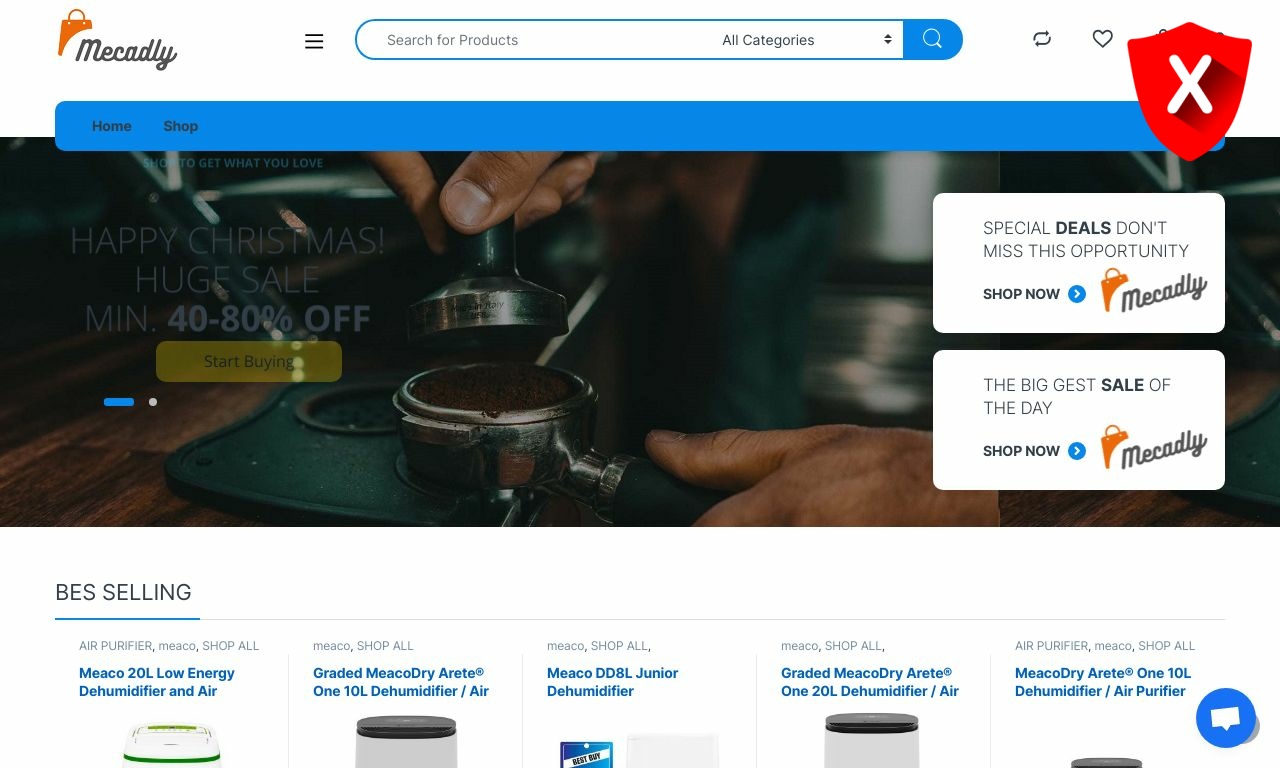Open Graded MeacoDry Arete One 10L product
The height and width of the screenshot is (768, 1280).
click(401, 682)
